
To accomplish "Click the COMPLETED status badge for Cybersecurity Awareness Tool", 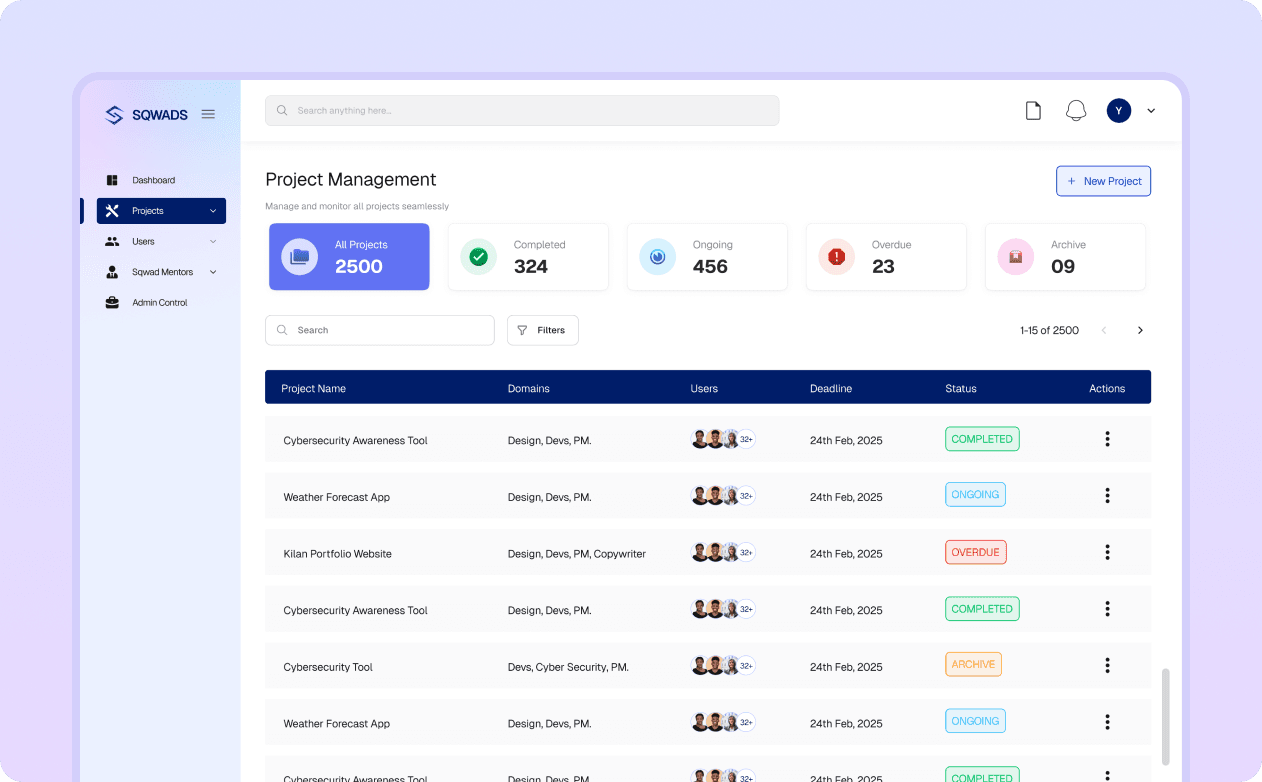I will tap(982, 438).
